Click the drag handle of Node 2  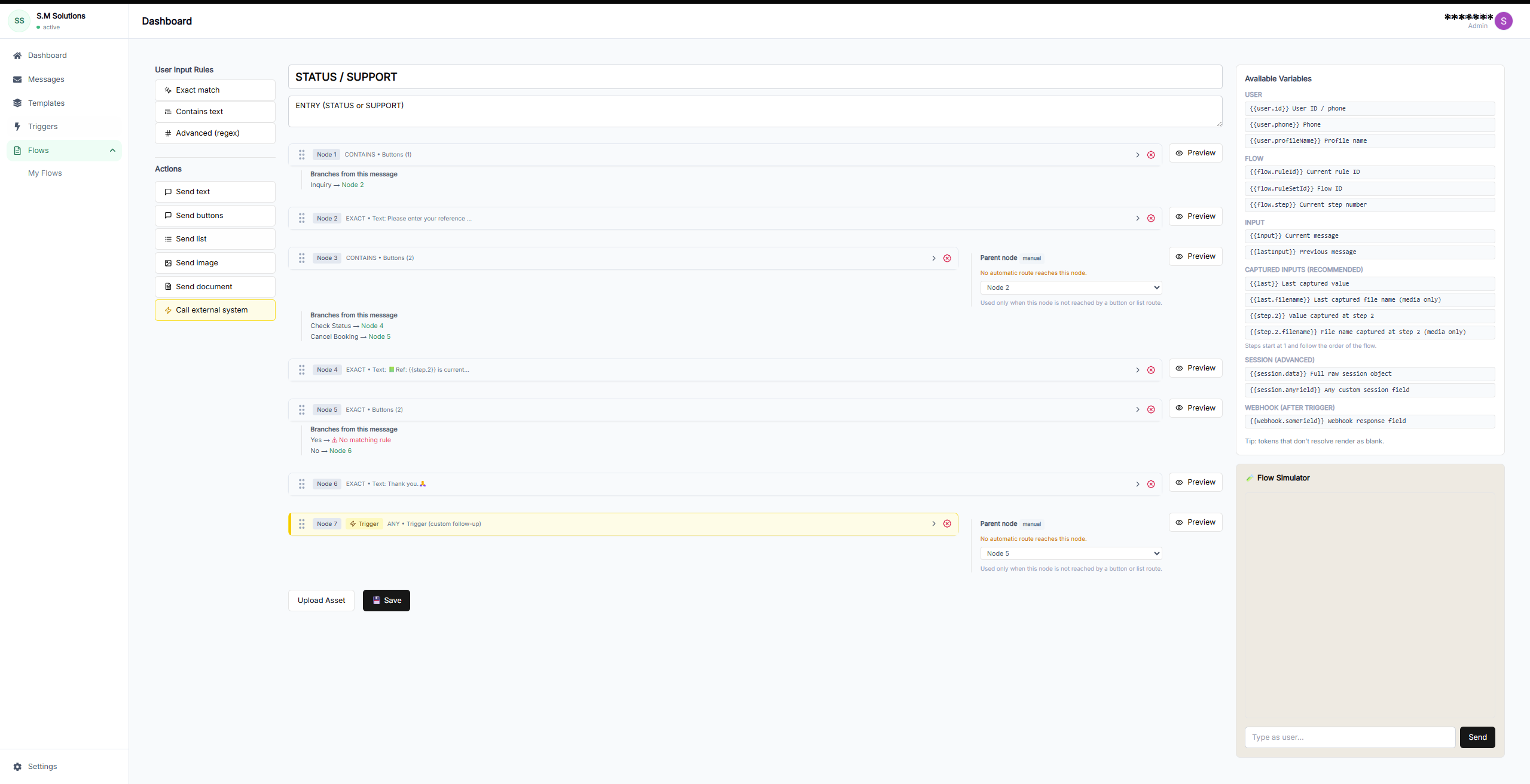pos(302,218)
